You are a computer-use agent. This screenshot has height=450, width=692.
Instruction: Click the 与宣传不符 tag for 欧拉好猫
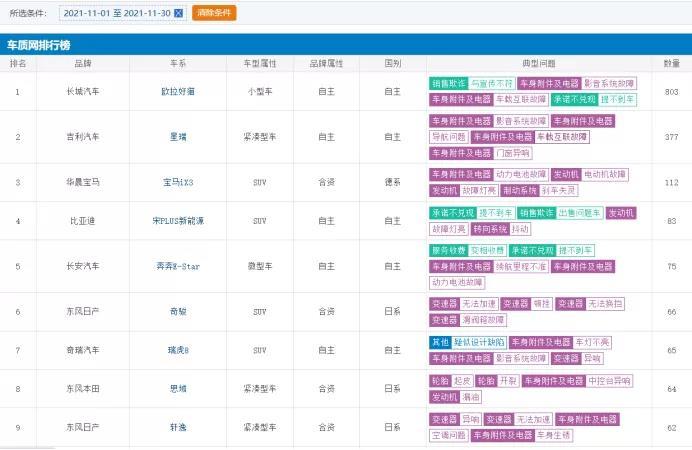(492, 83)
